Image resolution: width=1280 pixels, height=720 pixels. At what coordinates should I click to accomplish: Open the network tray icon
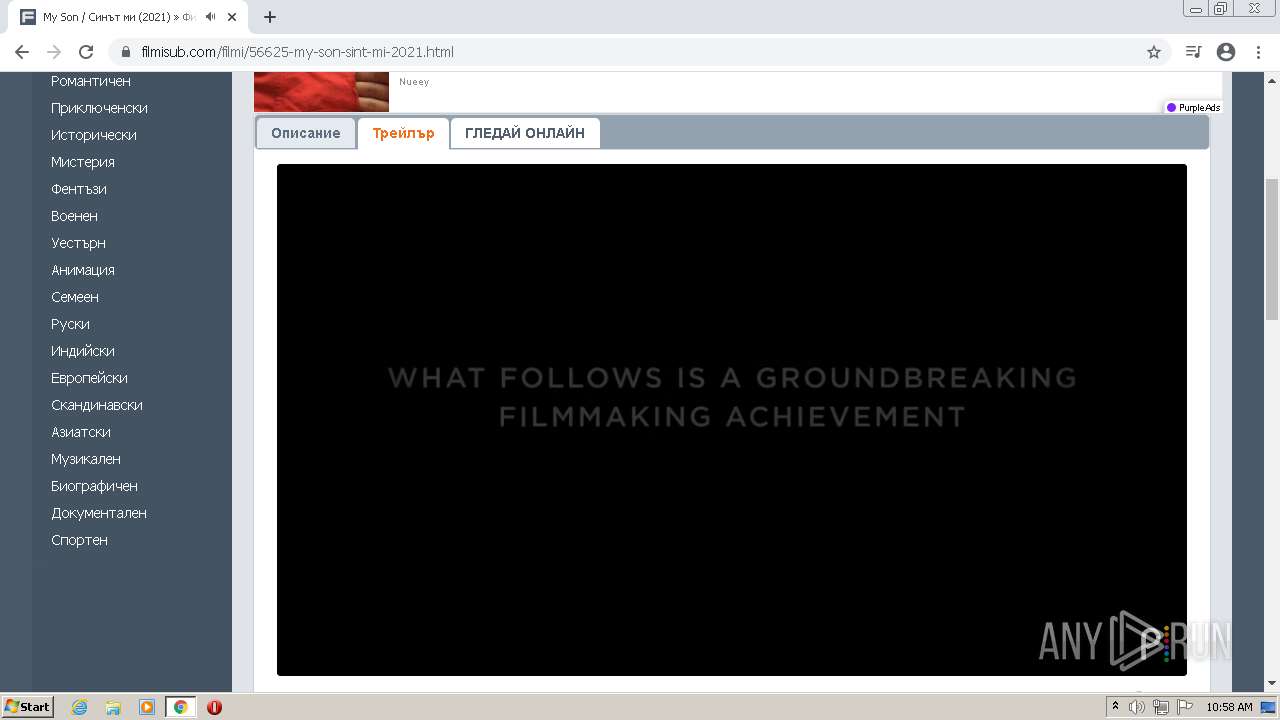point(1161,707)
